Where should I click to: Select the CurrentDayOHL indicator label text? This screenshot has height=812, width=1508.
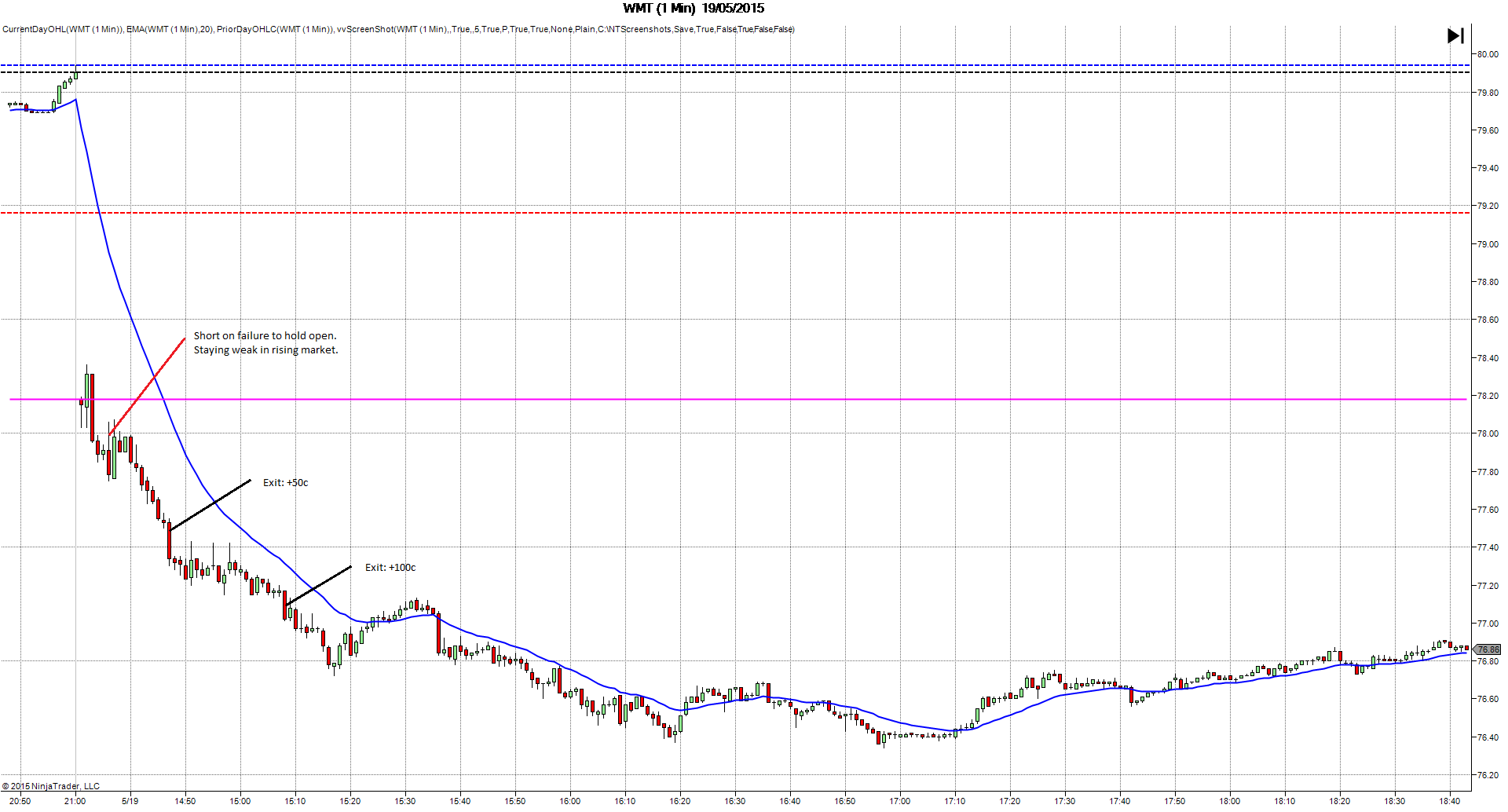[x=63, y=30]
